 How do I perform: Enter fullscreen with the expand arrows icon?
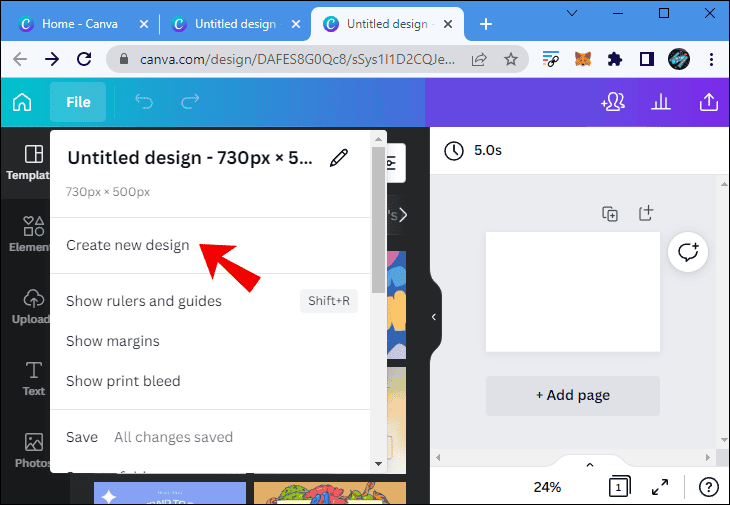(660, 487)
